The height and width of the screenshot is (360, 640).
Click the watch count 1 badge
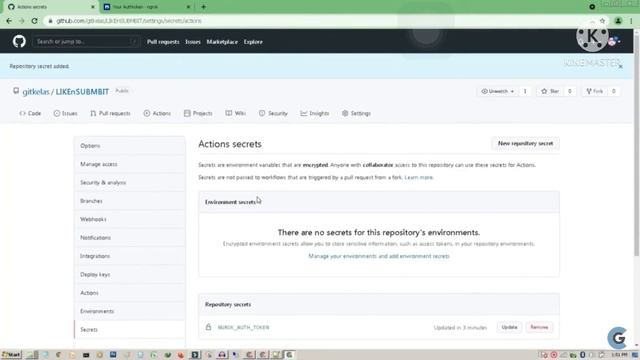coord(525,91)
